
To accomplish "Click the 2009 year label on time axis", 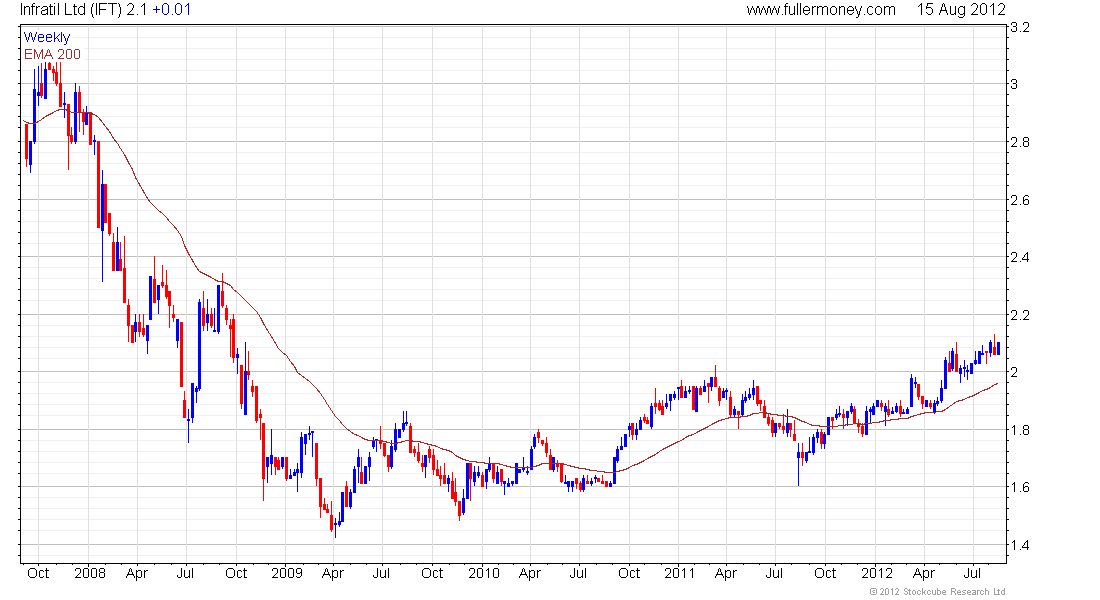I will click(x=286, y=573).
